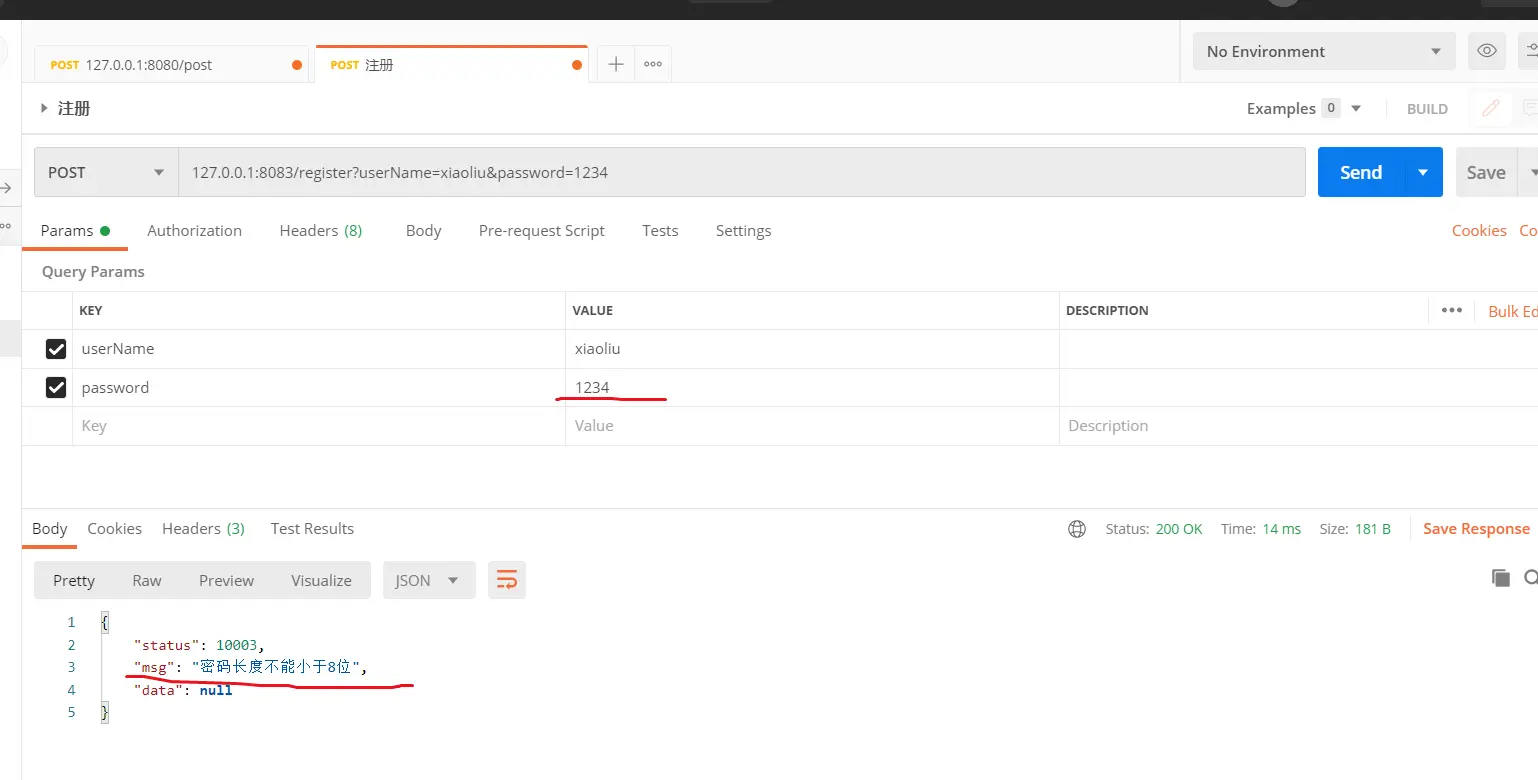
Task: Click the request URL input field
Action: pos(740,172)
